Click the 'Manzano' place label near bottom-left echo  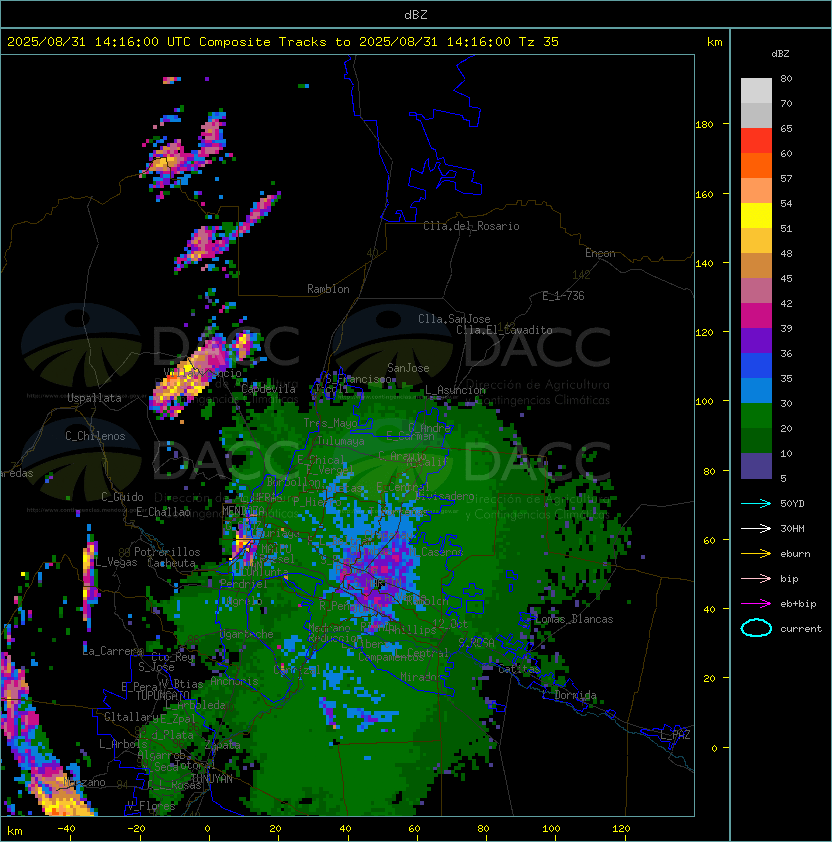(x=85, y=782)
